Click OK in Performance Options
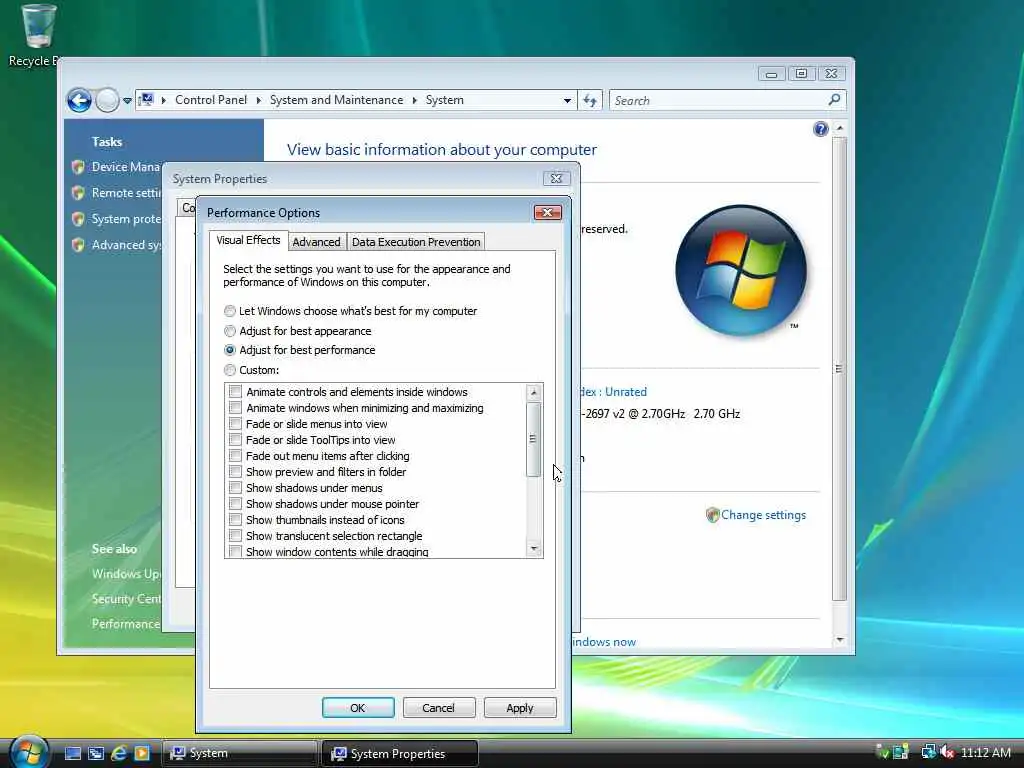Image resolution: width=1024 pixels, height=768 pixels. point(358,708)
